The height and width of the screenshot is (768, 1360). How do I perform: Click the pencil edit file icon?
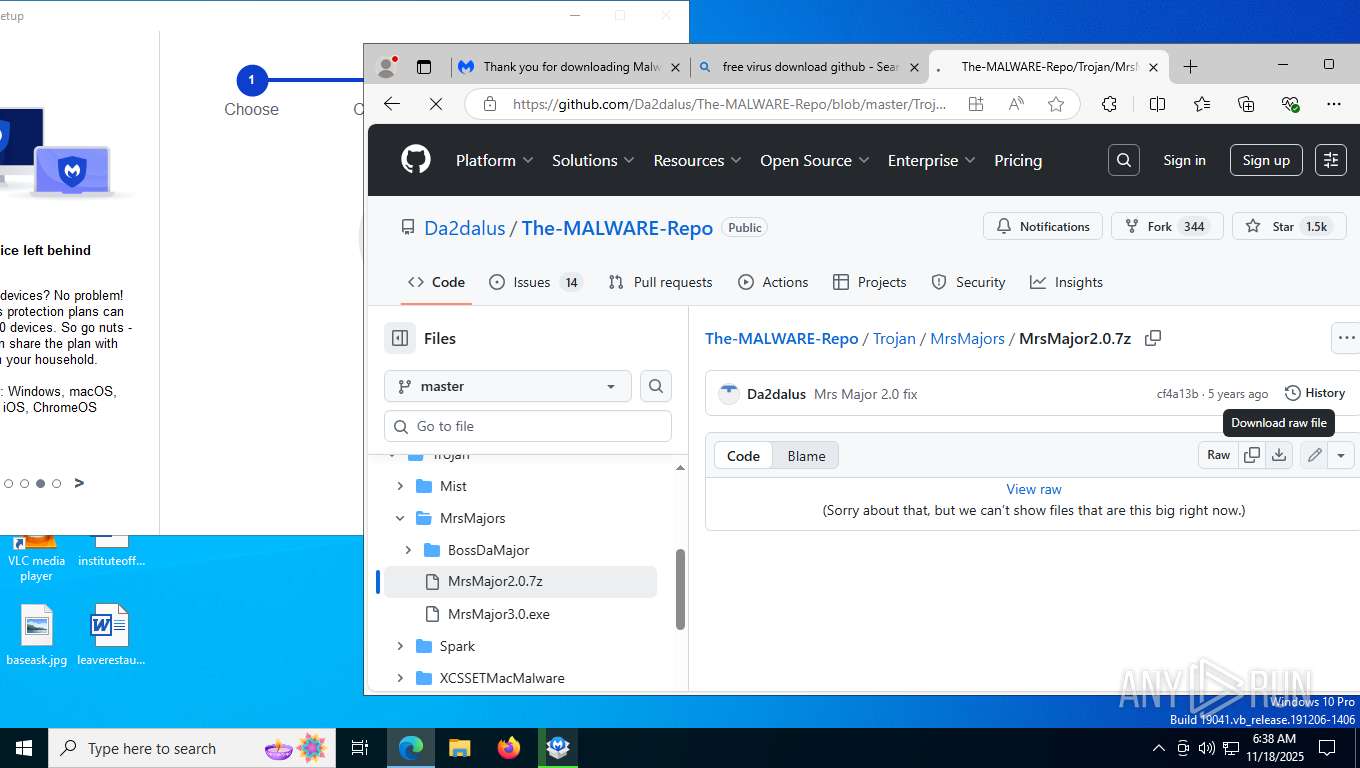(x=1315, y=455)
